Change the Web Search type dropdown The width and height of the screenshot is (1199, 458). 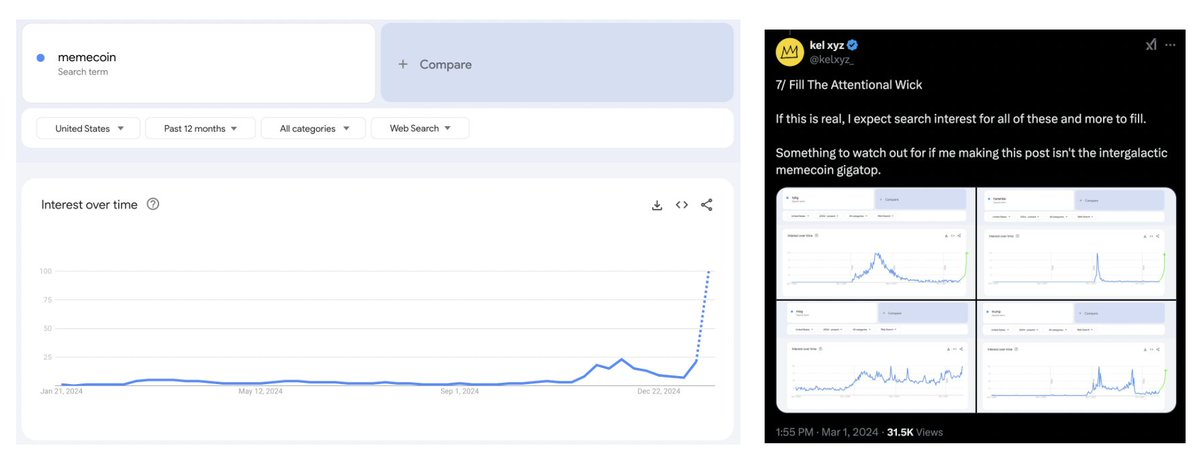[420, 128]
